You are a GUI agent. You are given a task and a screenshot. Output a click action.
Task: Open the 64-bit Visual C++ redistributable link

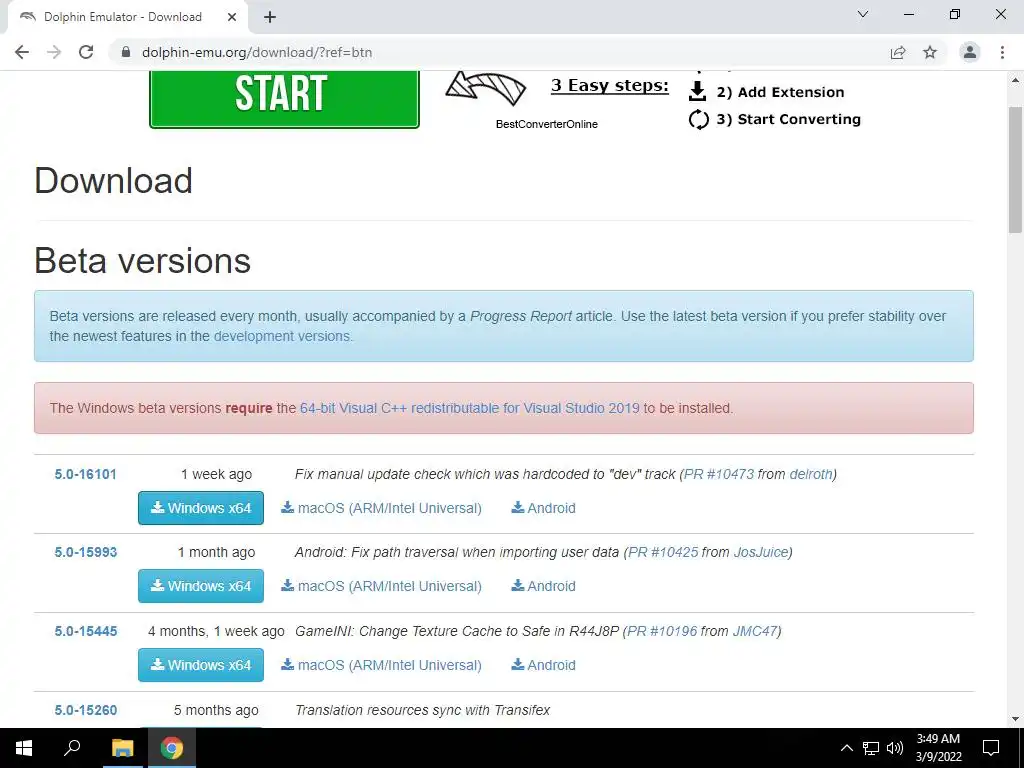pyautogui.click(x=470, y=408)
